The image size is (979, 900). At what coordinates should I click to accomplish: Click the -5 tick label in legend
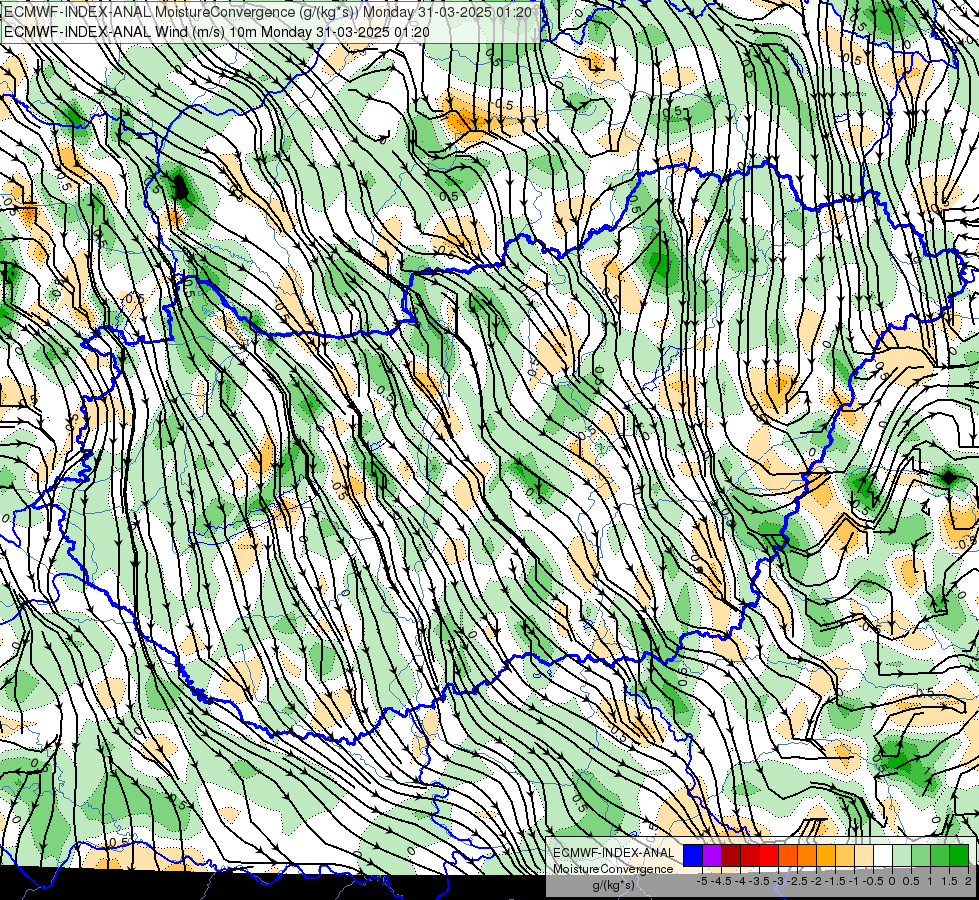pyautogui.click(x=702, y=881)
